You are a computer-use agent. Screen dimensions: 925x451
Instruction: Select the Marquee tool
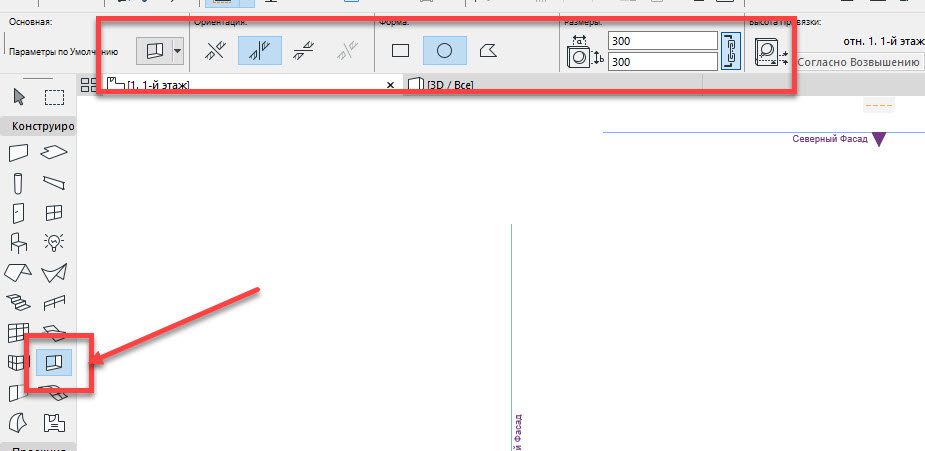point(54,97)
